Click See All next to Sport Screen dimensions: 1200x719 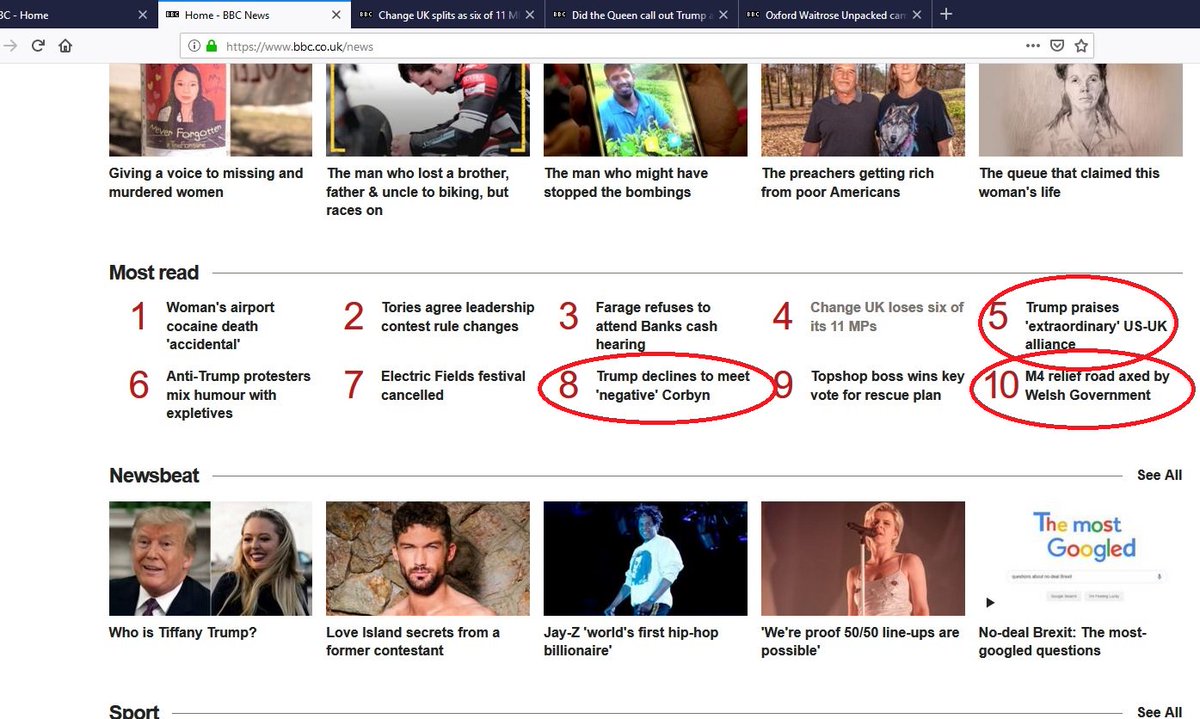pos(1159,712)
